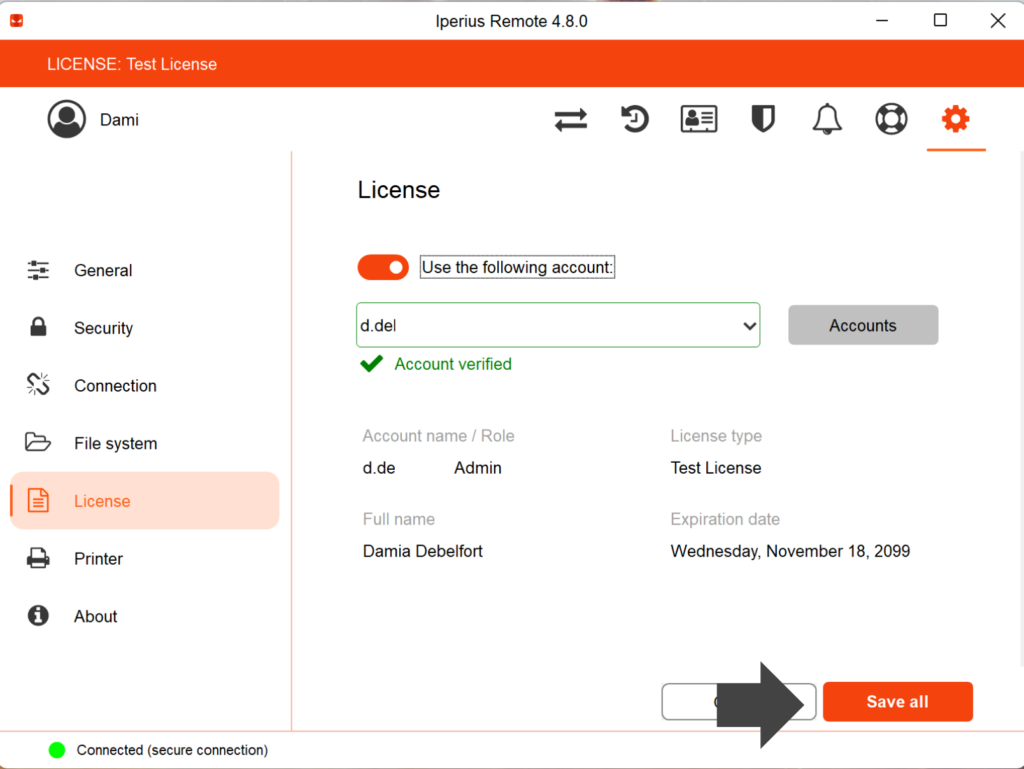
Task: Open Security settings section
Action: point(103,328)
